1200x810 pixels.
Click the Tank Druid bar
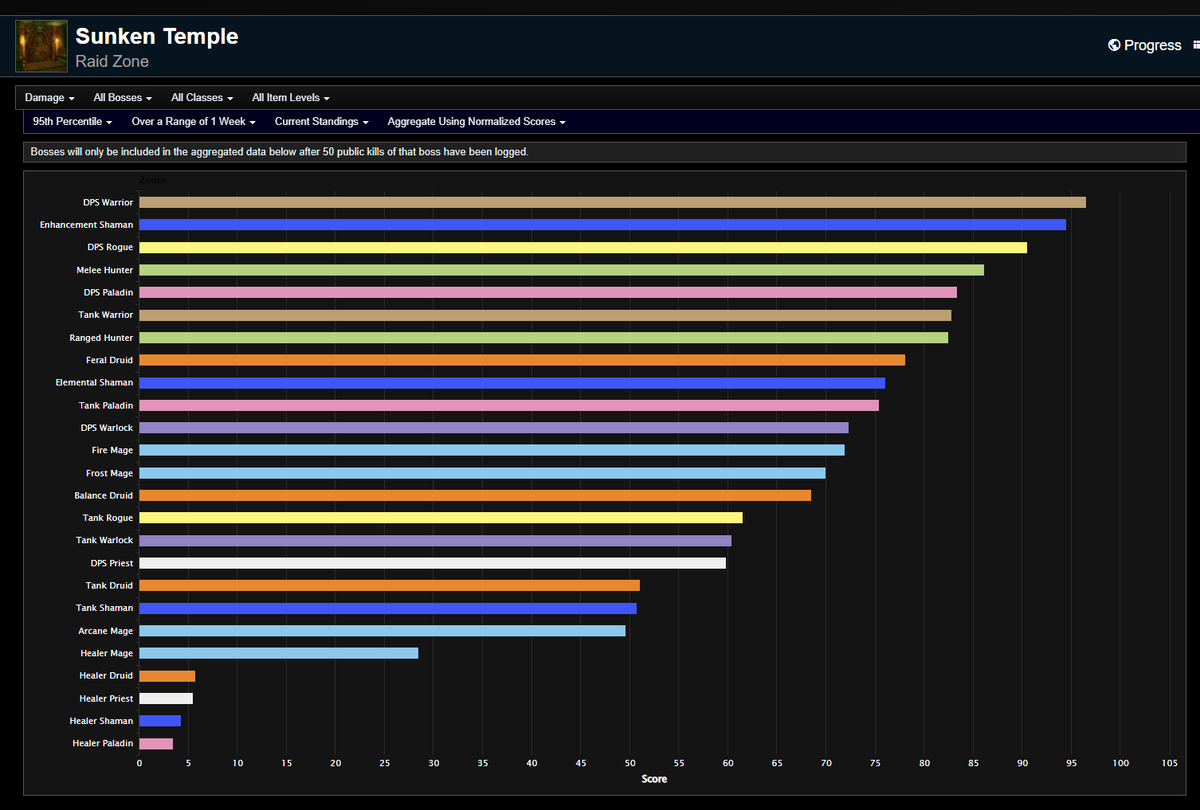pos(389,585)
